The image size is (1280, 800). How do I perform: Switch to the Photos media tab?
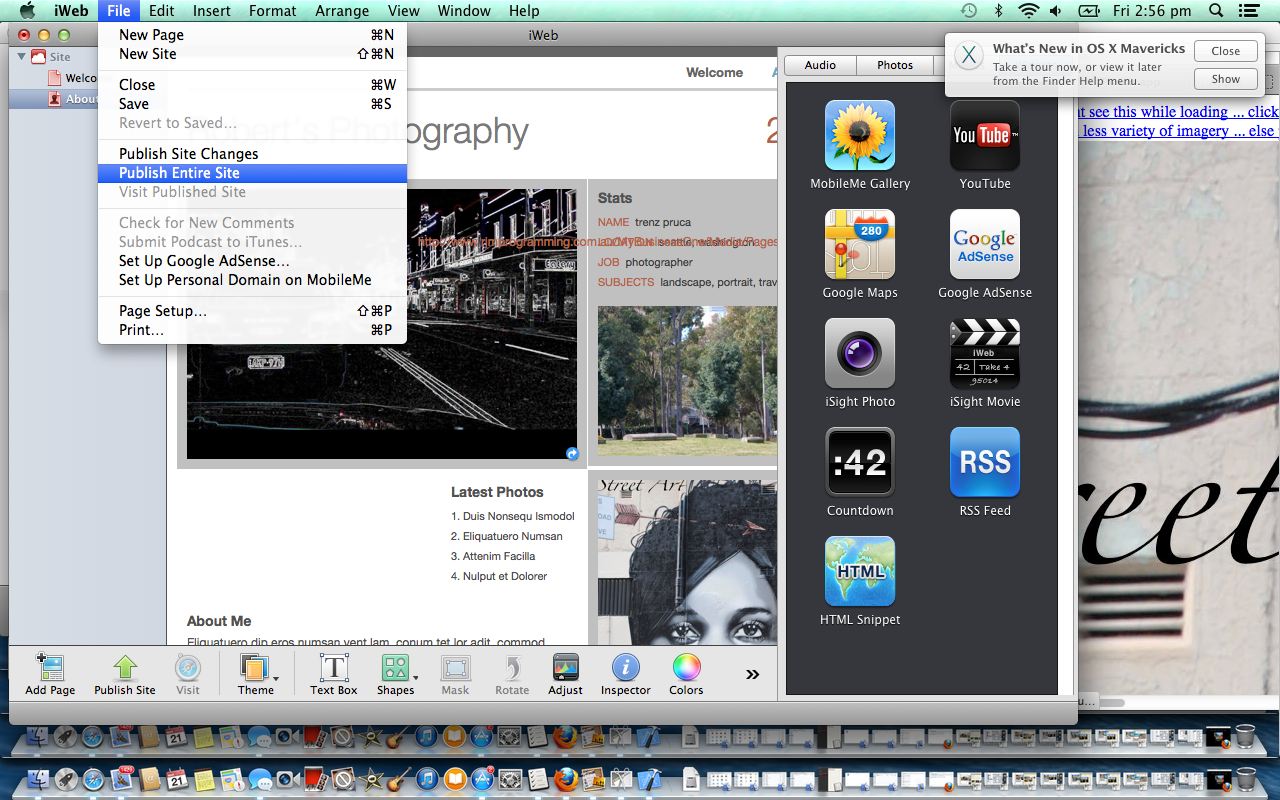click(895, 65)
